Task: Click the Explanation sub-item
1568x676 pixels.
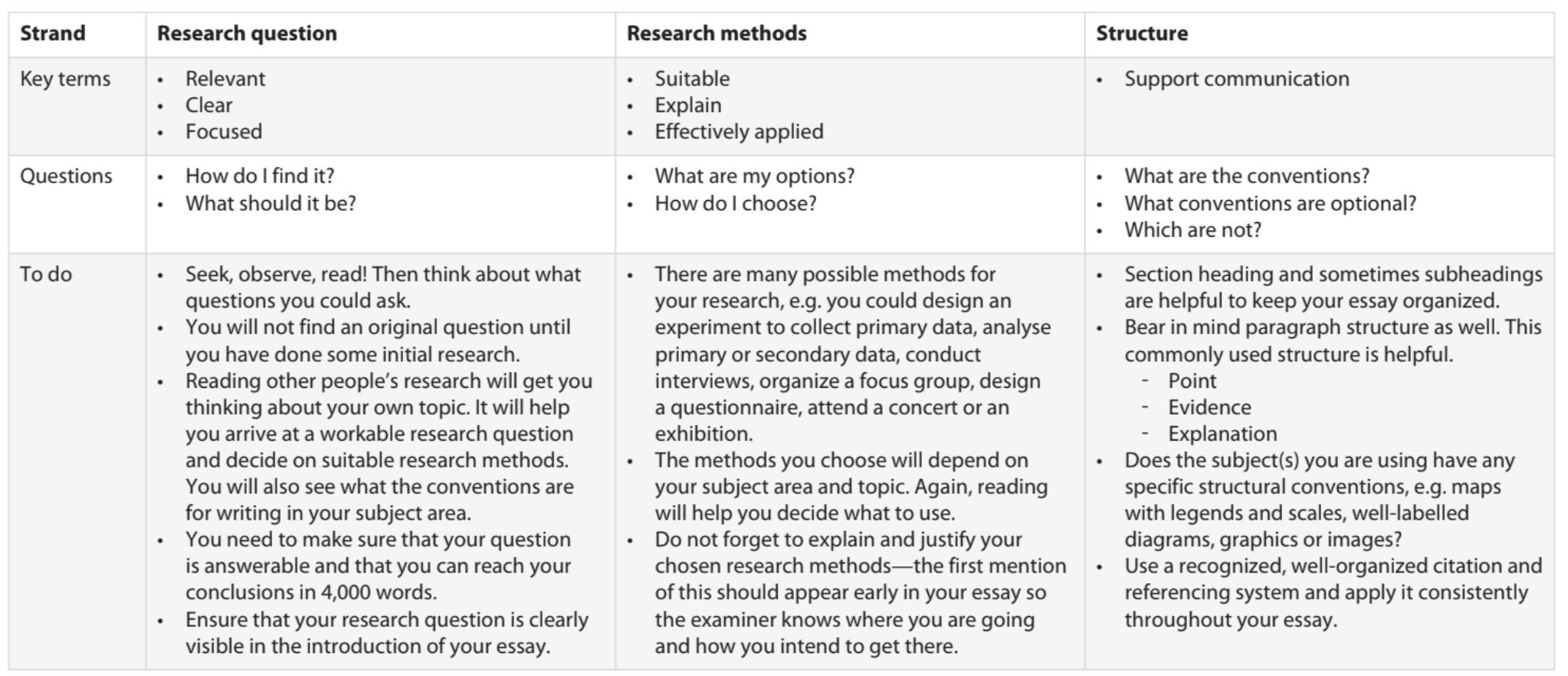Action: (1222, 433)
